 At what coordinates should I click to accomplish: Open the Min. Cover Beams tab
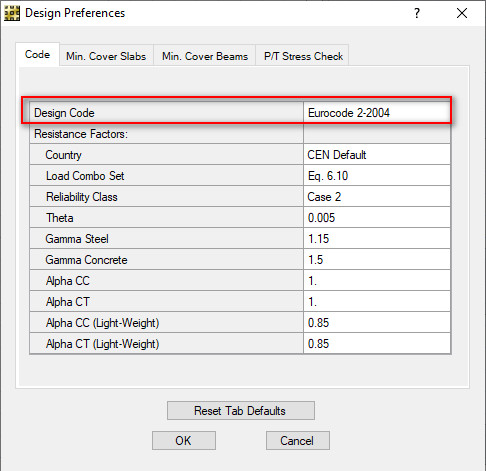pyautogui.click(x=205, y=56)
